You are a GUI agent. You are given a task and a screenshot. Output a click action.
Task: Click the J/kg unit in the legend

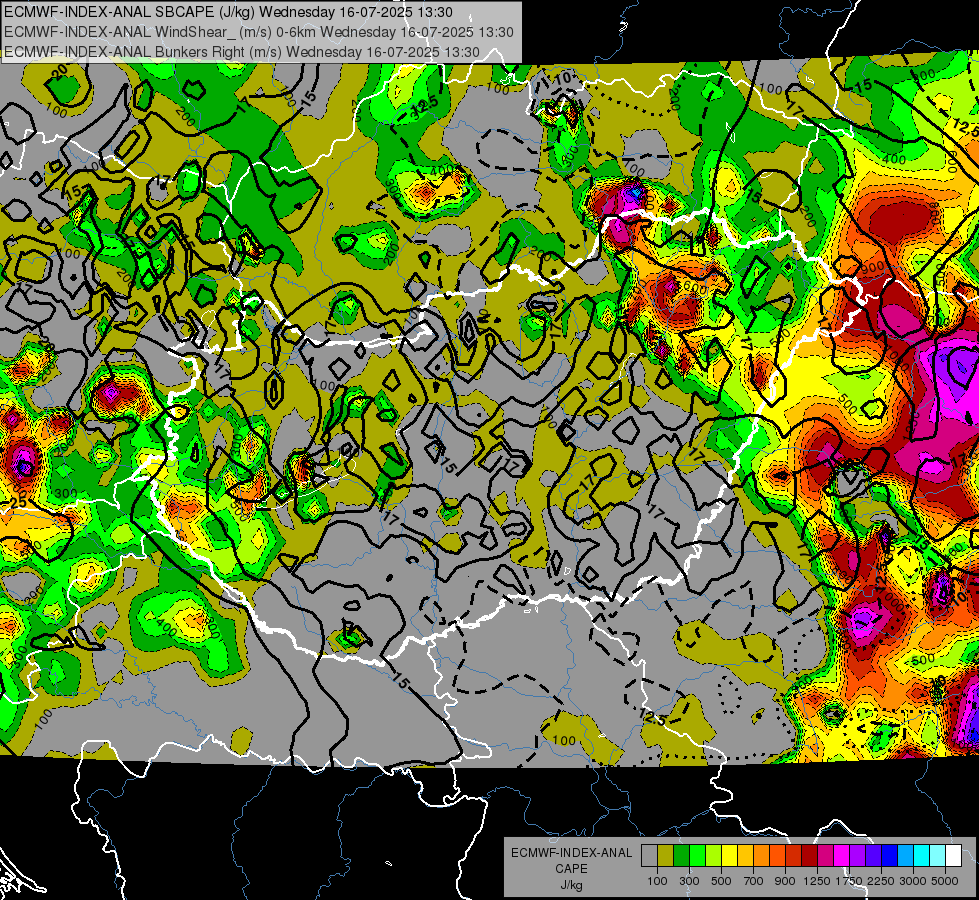tap(571, 885)
